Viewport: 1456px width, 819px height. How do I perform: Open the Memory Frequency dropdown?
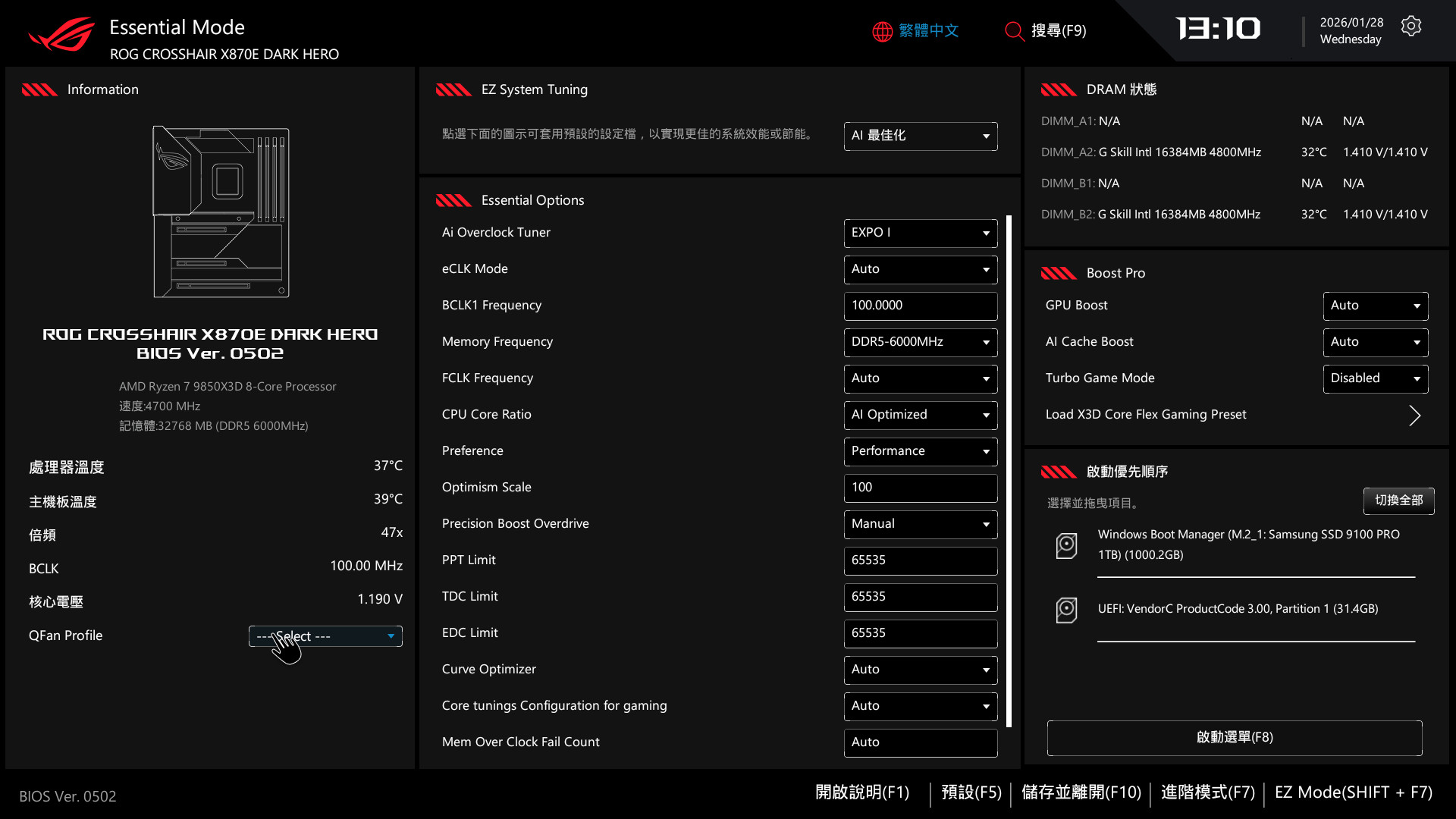[x=920, y=342]
